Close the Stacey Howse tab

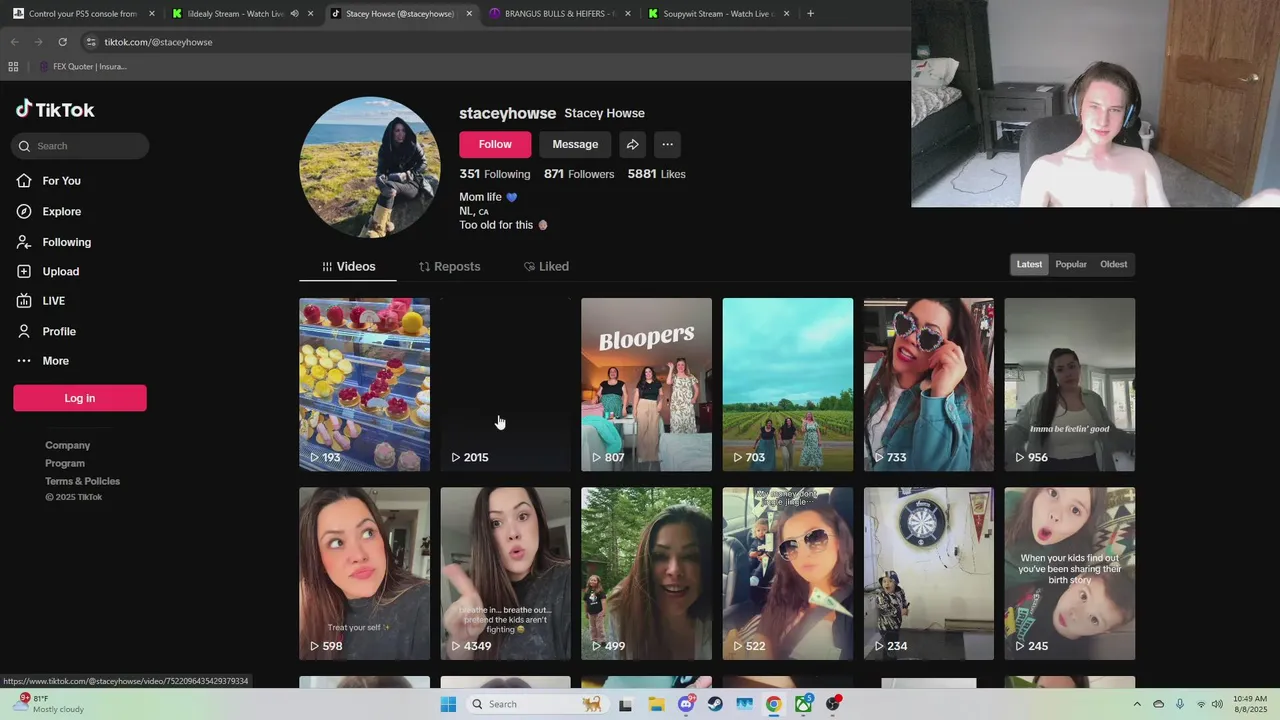[469, 14]
